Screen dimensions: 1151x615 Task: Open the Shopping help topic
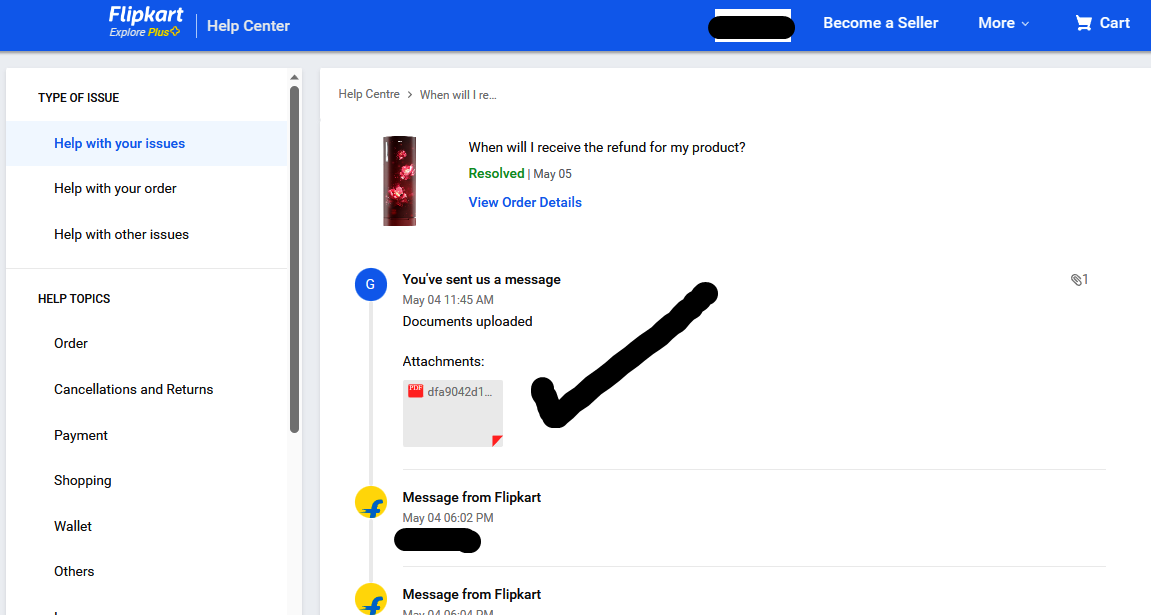point(83,480)
